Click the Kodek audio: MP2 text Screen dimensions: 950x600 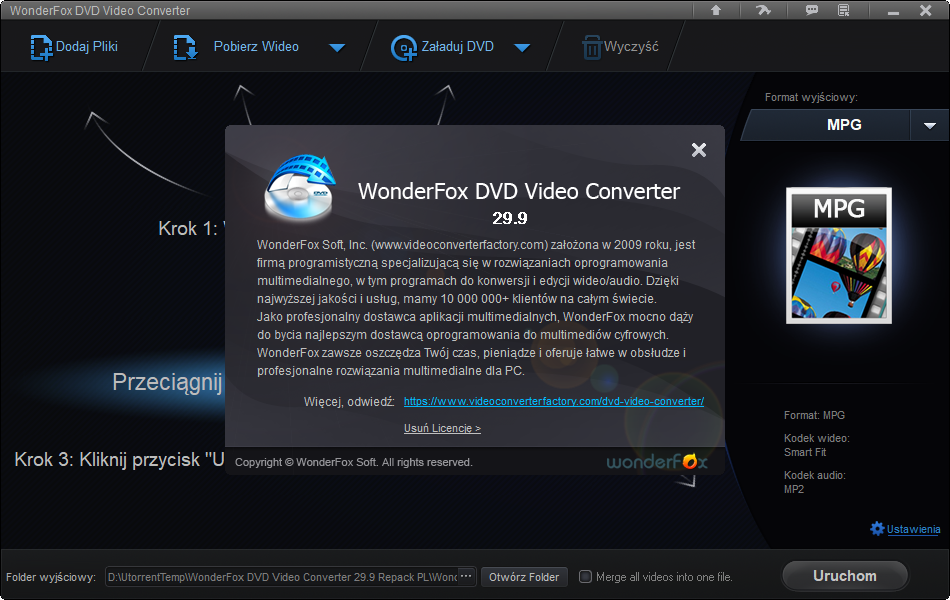[814, 482]
